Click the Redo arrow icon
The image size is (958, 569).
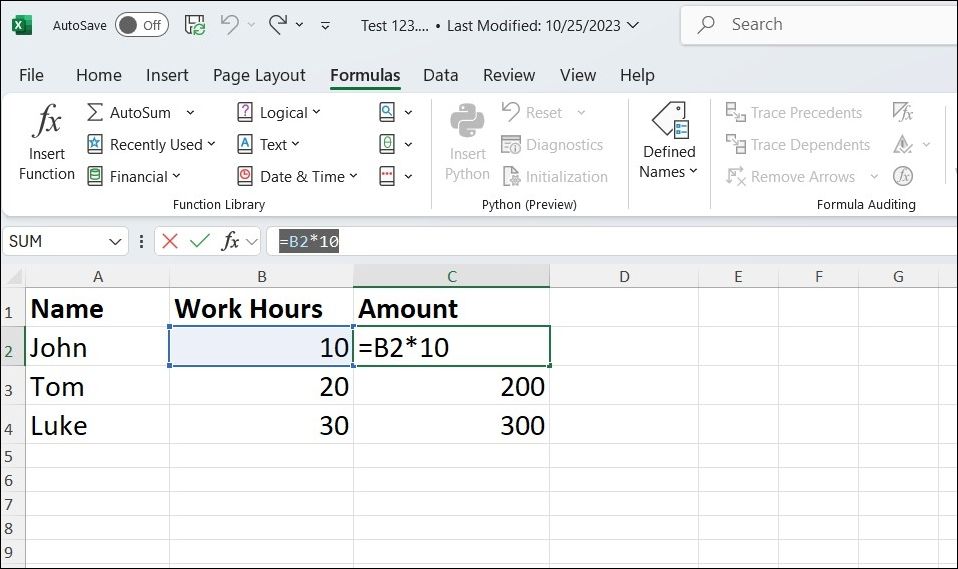(278, 24)
